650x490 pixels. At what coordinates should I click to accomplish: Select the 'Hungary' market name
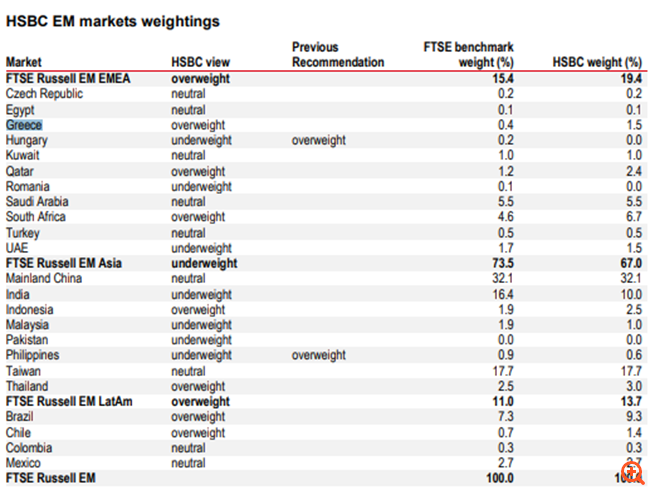tap(27, 140)
